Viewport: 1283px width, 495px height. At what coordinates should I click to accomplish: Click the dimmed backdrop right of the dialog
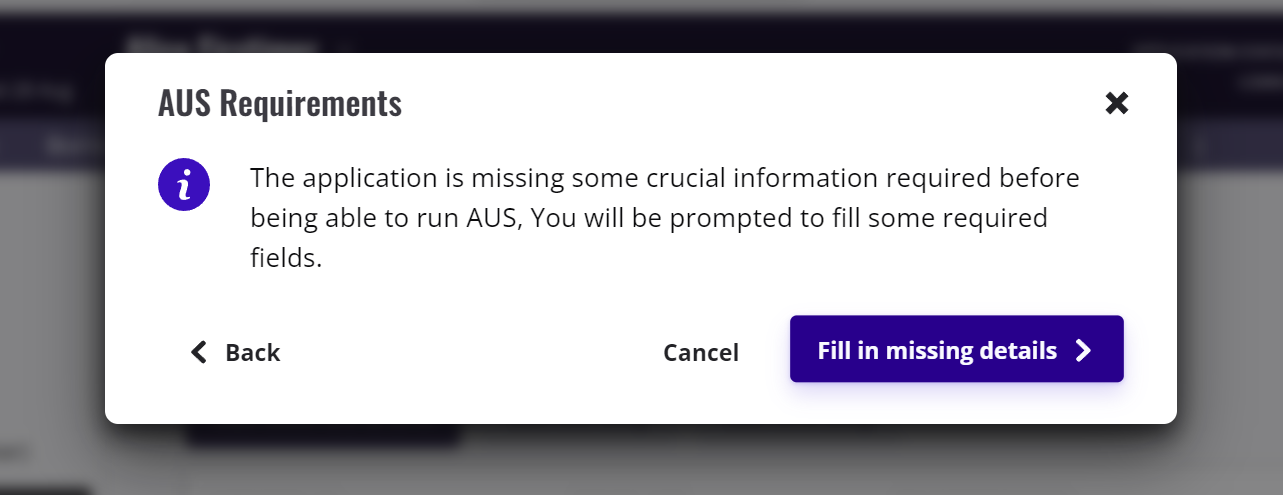tap(1230, 300)
